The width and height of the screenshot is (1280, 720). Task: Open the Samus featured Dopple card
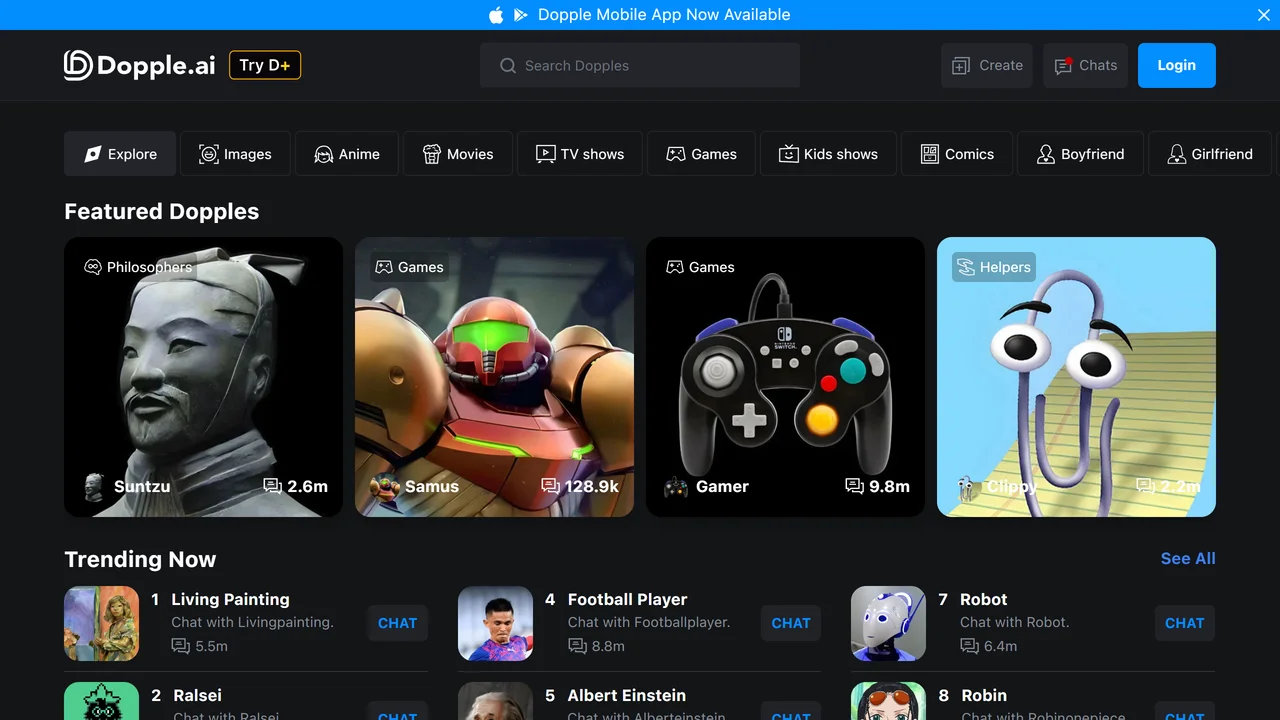[x=494, y=377]
